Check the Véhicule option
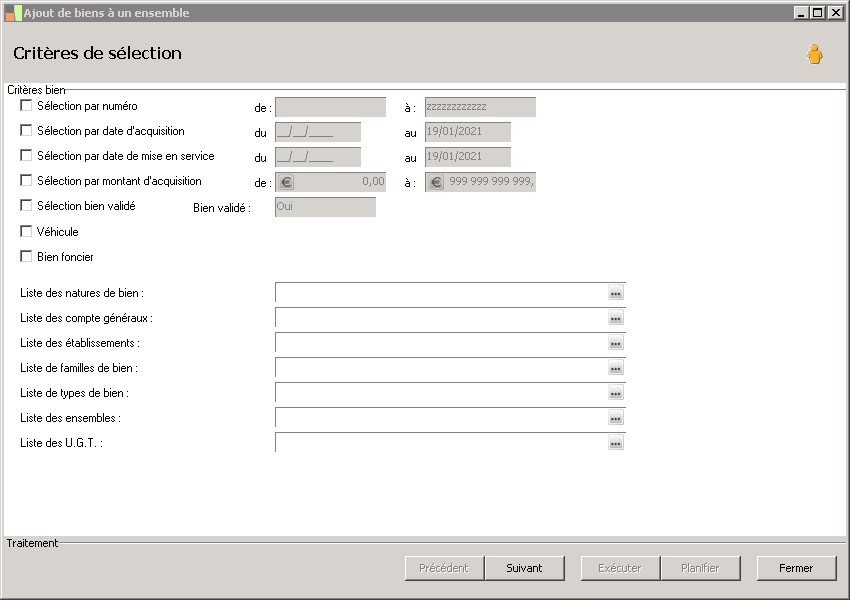850x600 pixels. coord(26,232)
